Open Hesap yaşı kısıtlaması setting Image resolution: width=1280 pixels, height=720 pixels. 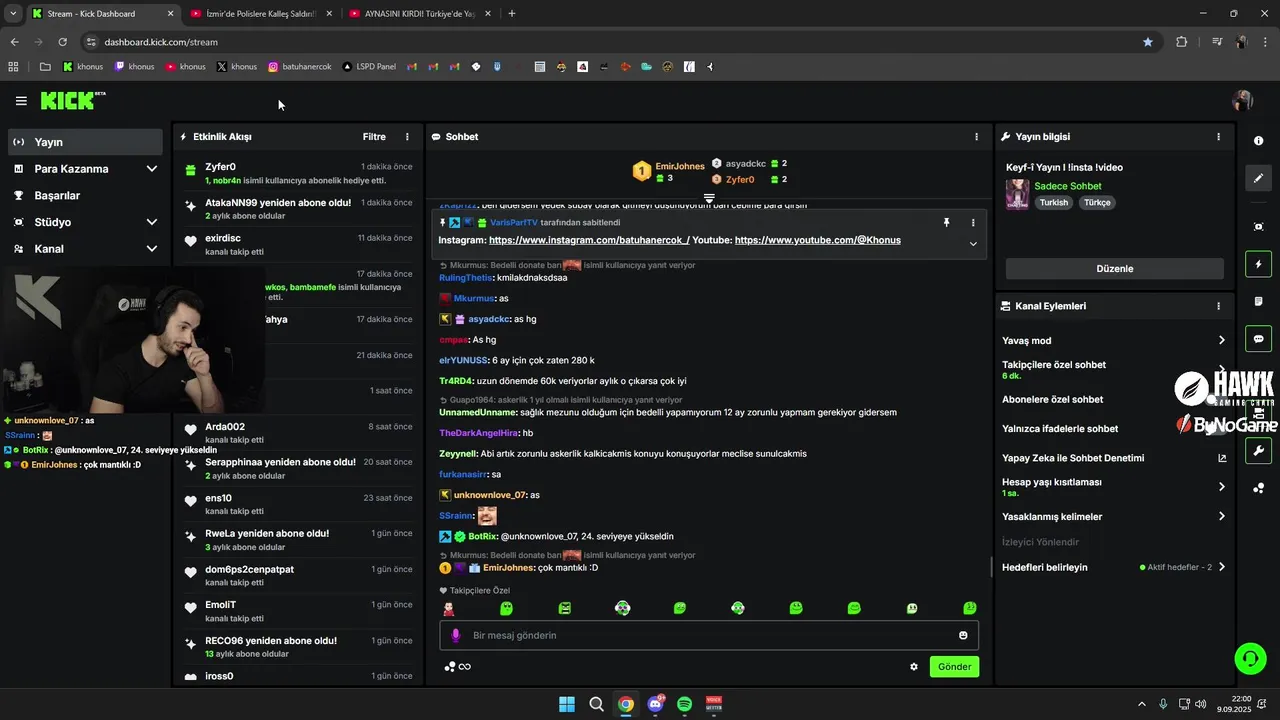(1114, 487)
